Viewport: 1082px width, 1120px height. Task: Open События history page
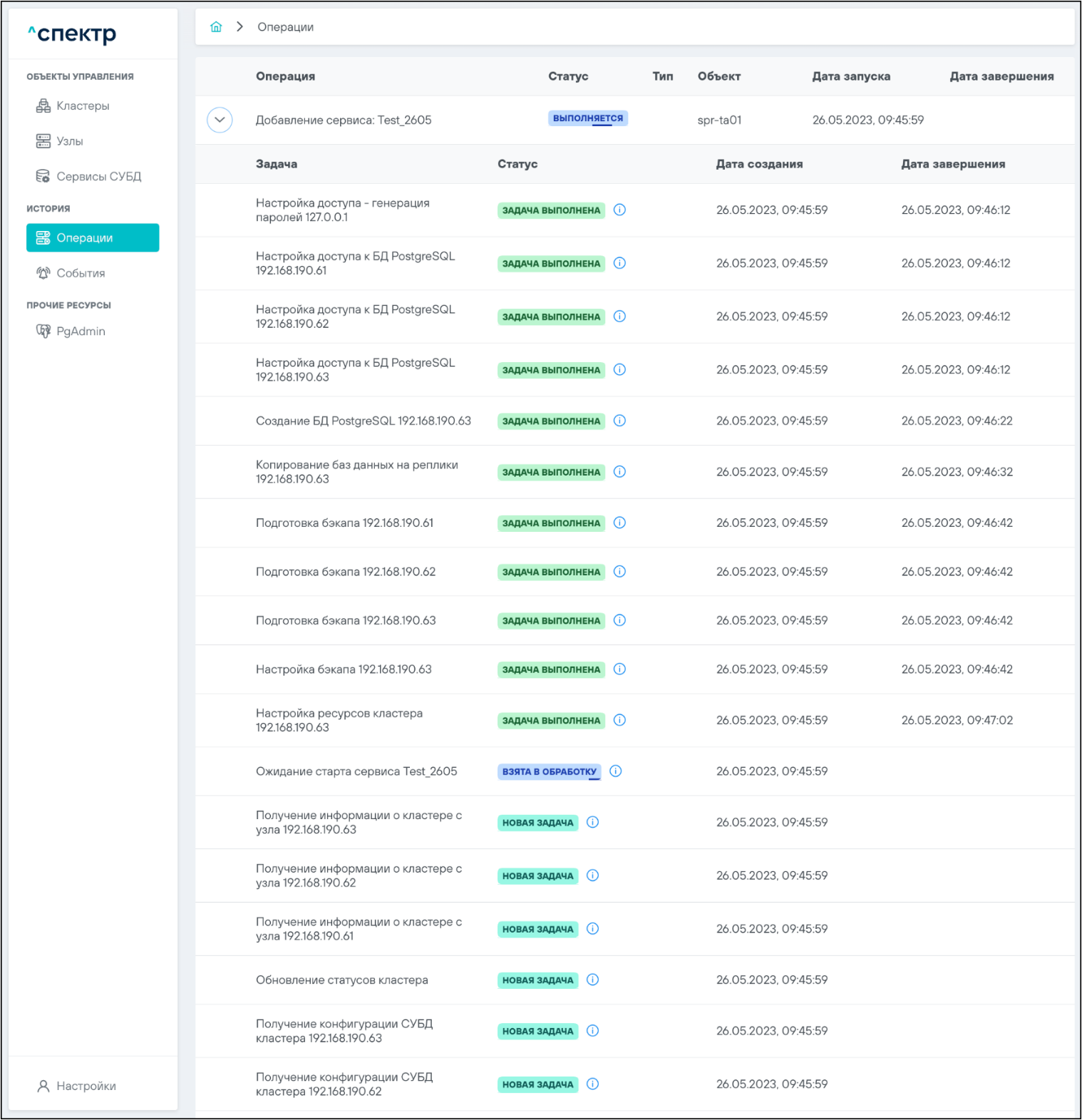[x=81, y=273]
